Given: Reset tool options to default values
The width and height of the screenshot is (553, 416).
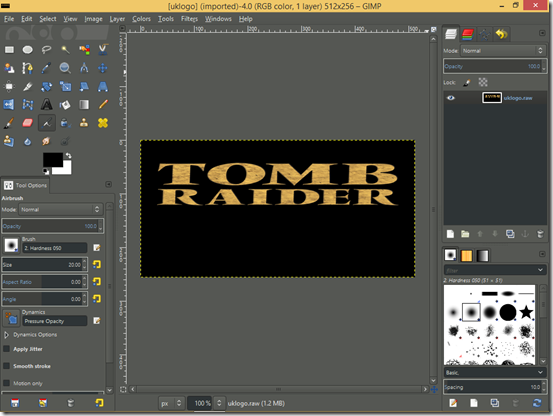Looking at the screenshot, I should click(x=99, y=403).
